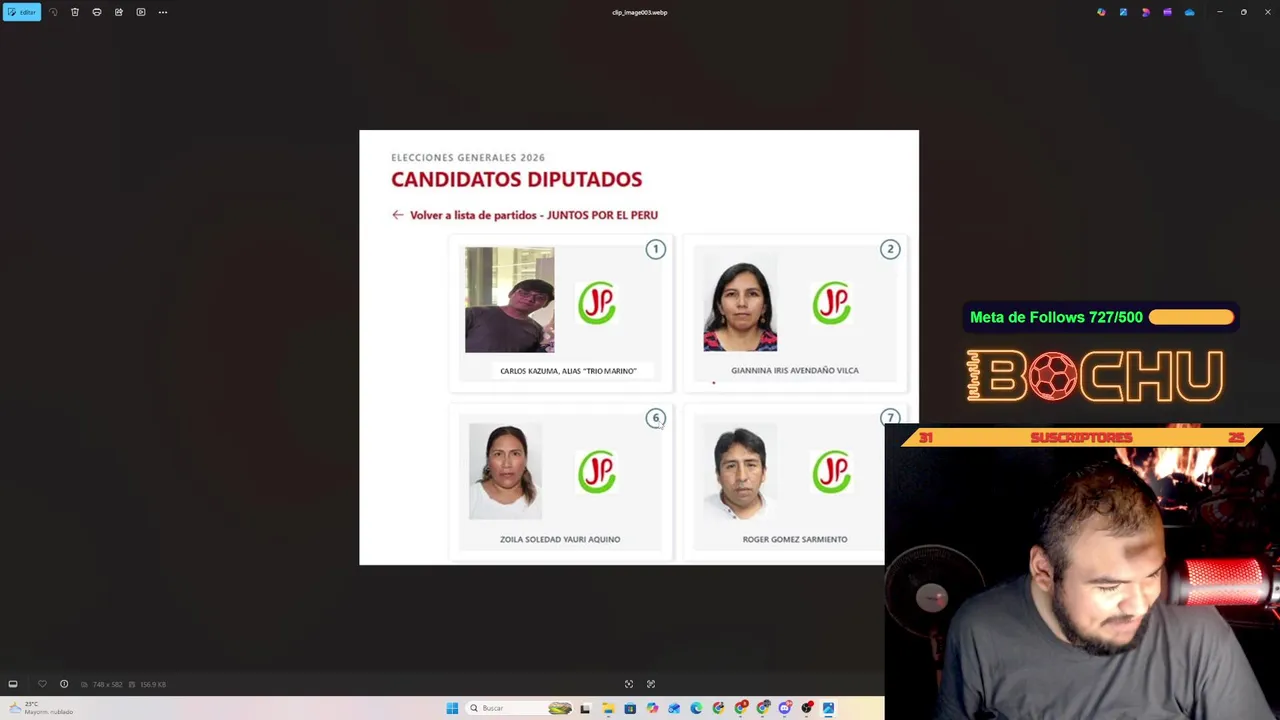Click the 748 x 582 dimensions text

[x=107, y=684]
